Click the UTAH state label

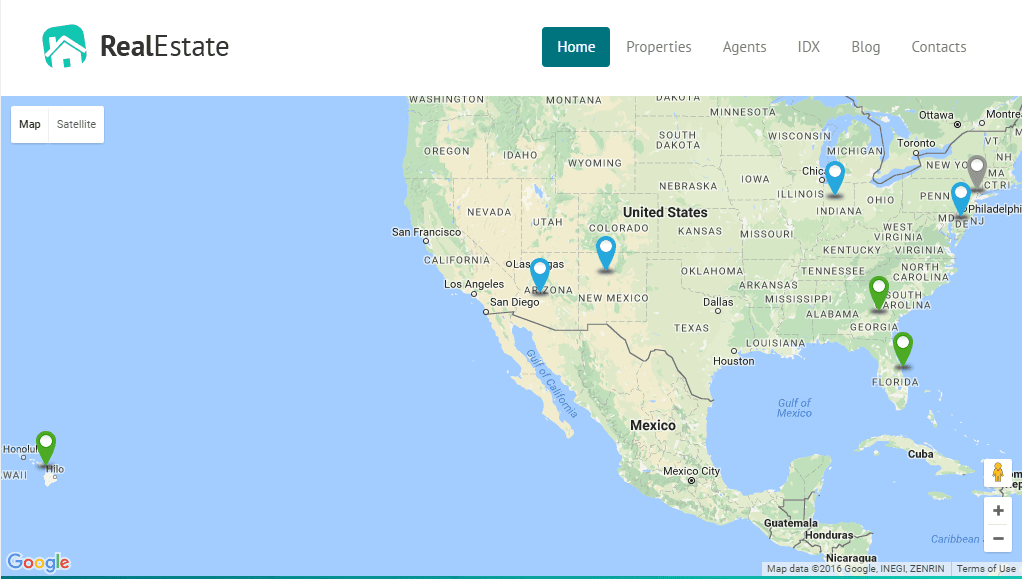pos(548,222)
